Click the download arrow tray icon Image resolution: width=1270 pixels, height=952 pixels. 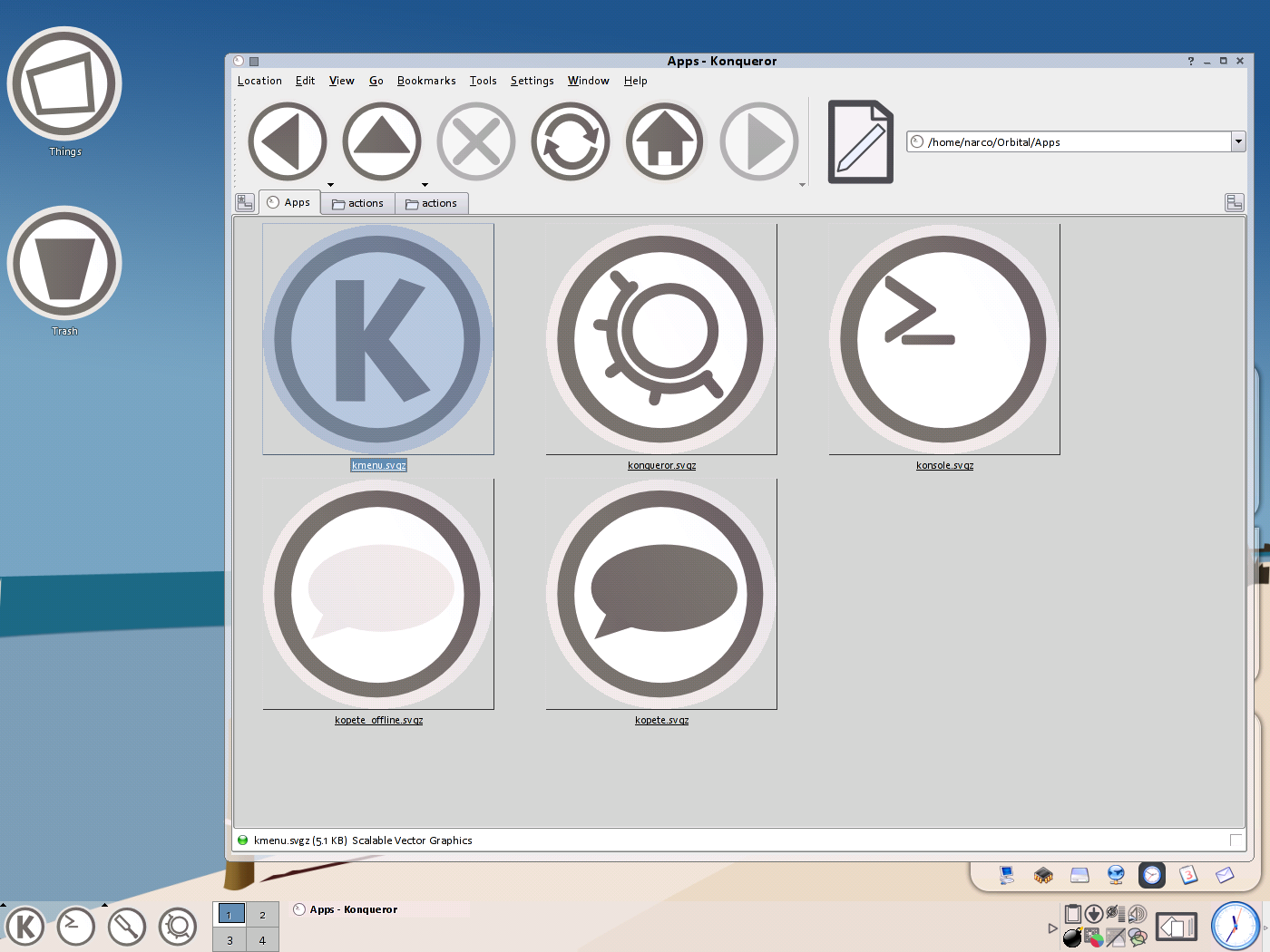point(1094,914)
